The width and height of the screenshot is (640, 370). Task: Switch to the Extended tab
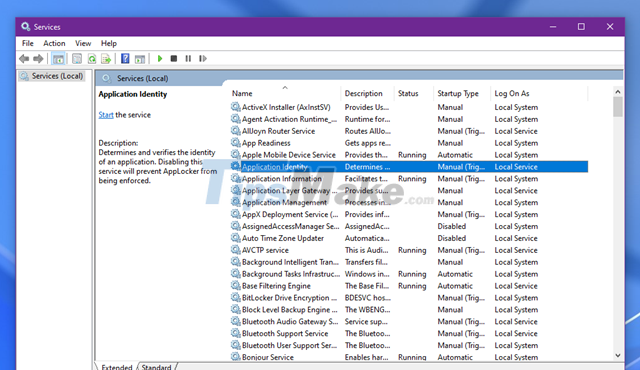tap(117, 367)
